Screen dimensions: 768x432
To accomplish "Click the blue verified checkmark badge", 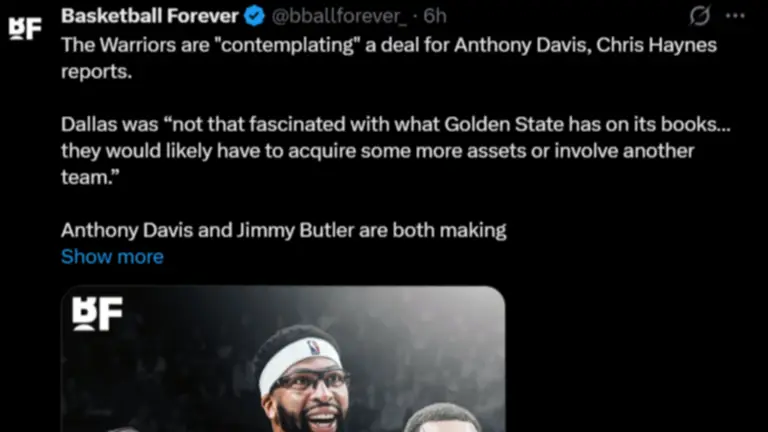I will (x=254, y=16).
